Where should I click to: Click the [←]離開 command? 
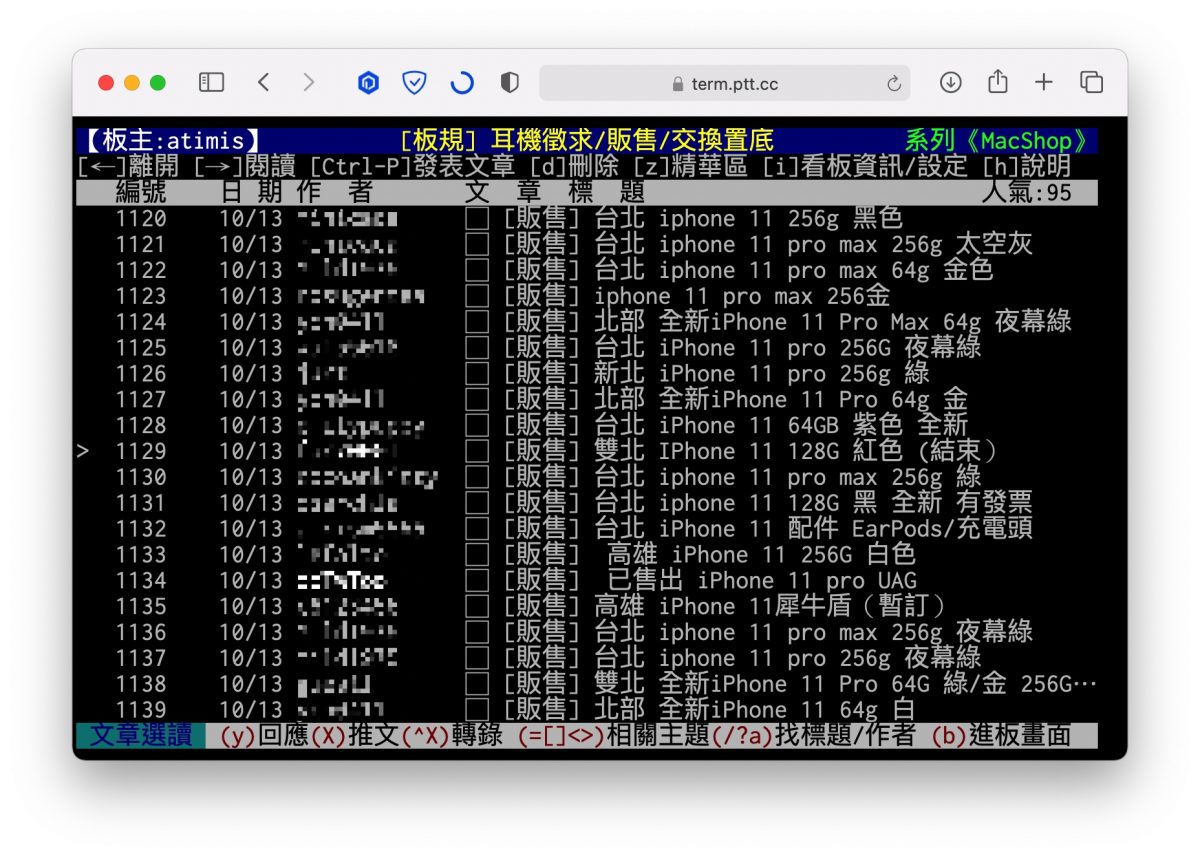(x=128, y=167)
